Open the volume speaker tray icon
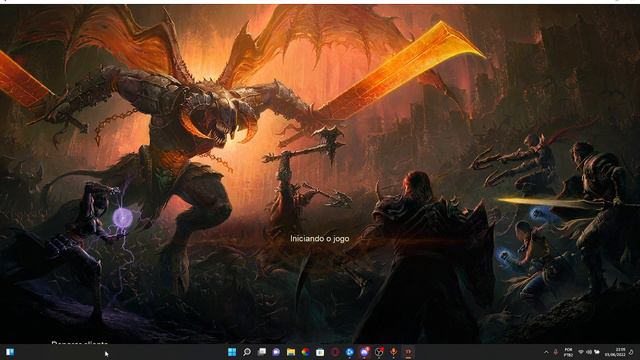Image resolution: width=640 pixels, height=360 pixels. click(589, 352)
